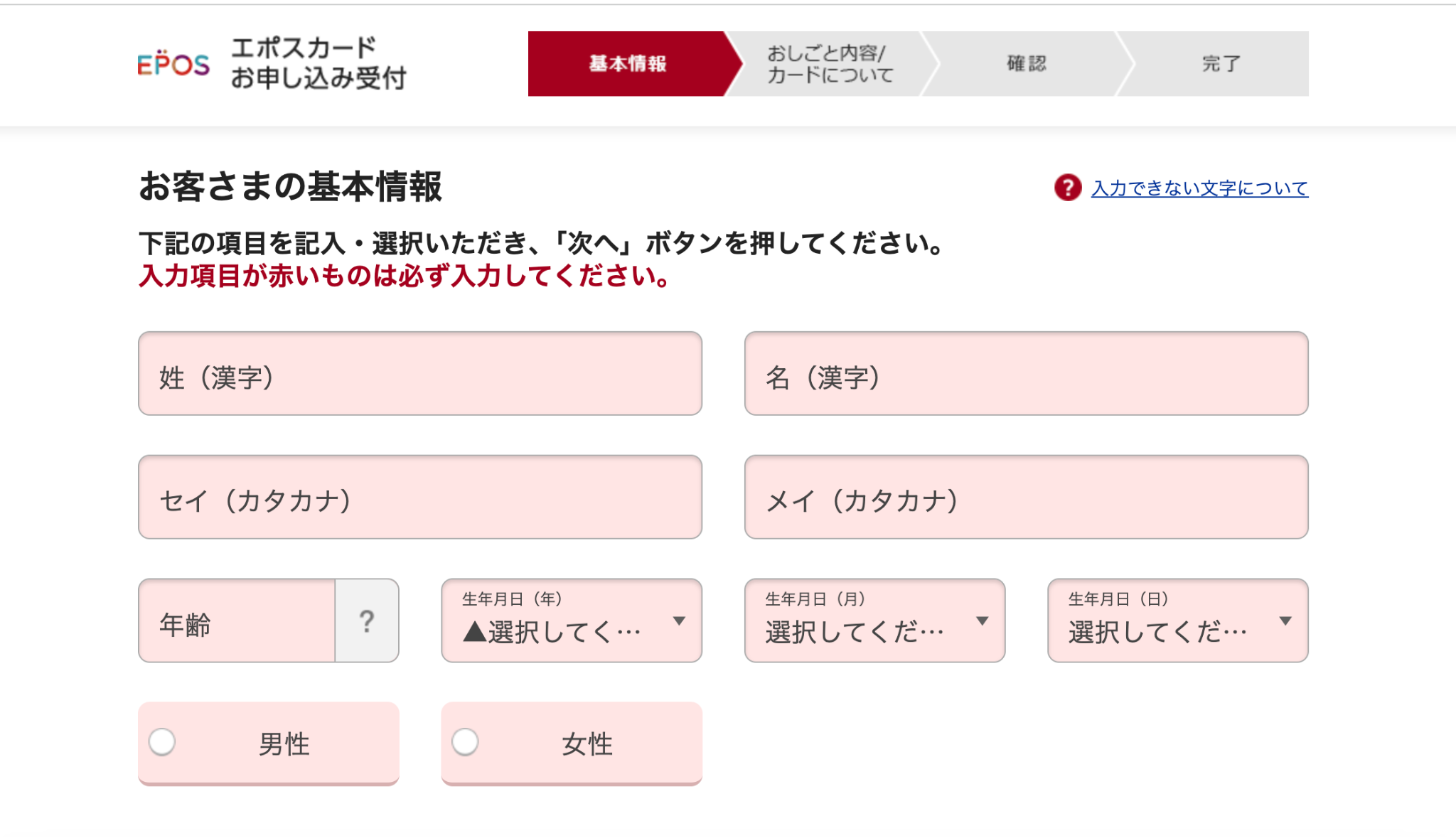Screen dimensions: 1456x838
Task: Click the birth year dropdown arrow
Action: (x=679, y=621)
